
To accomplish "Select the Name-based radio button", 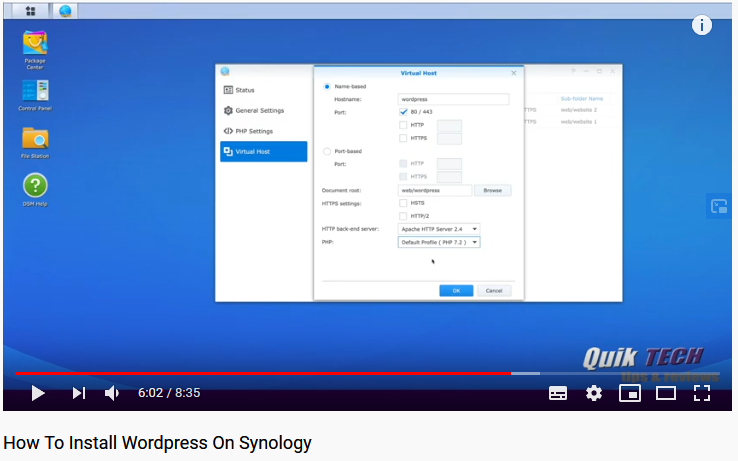I will click(327, 87).
